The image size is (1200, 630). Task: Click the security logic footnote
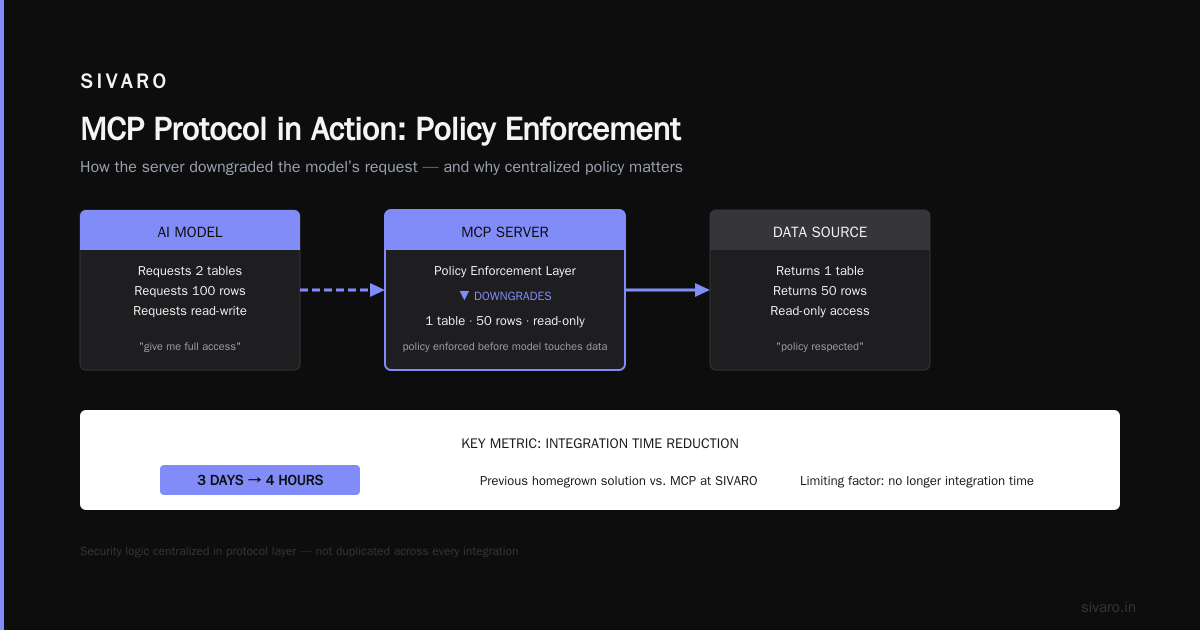click(x=299, y=551)
